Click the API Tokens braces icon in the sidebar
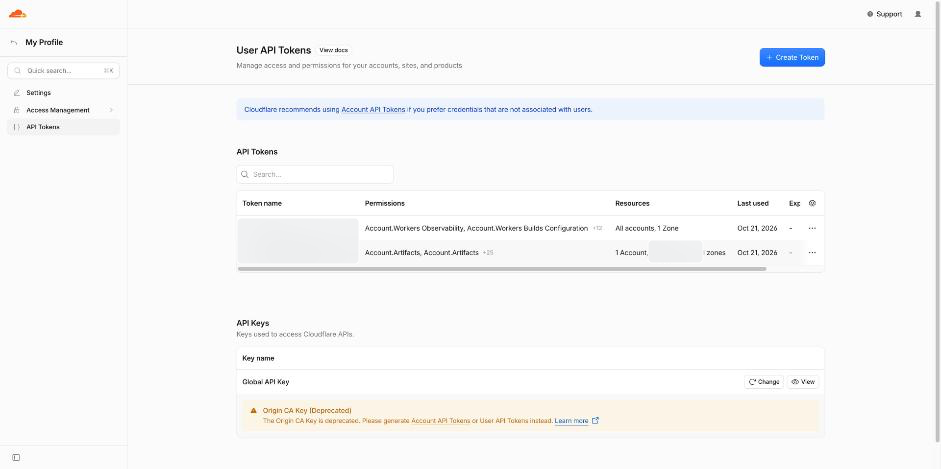Screen dimensions: 941x469 (x=16, y=127)
